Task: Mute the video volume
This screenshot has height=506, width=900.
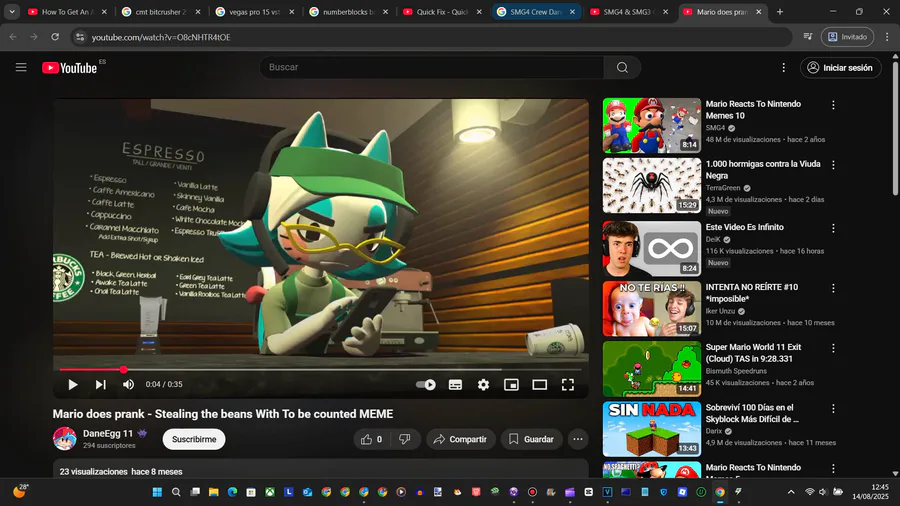Action: pos(129,384)
